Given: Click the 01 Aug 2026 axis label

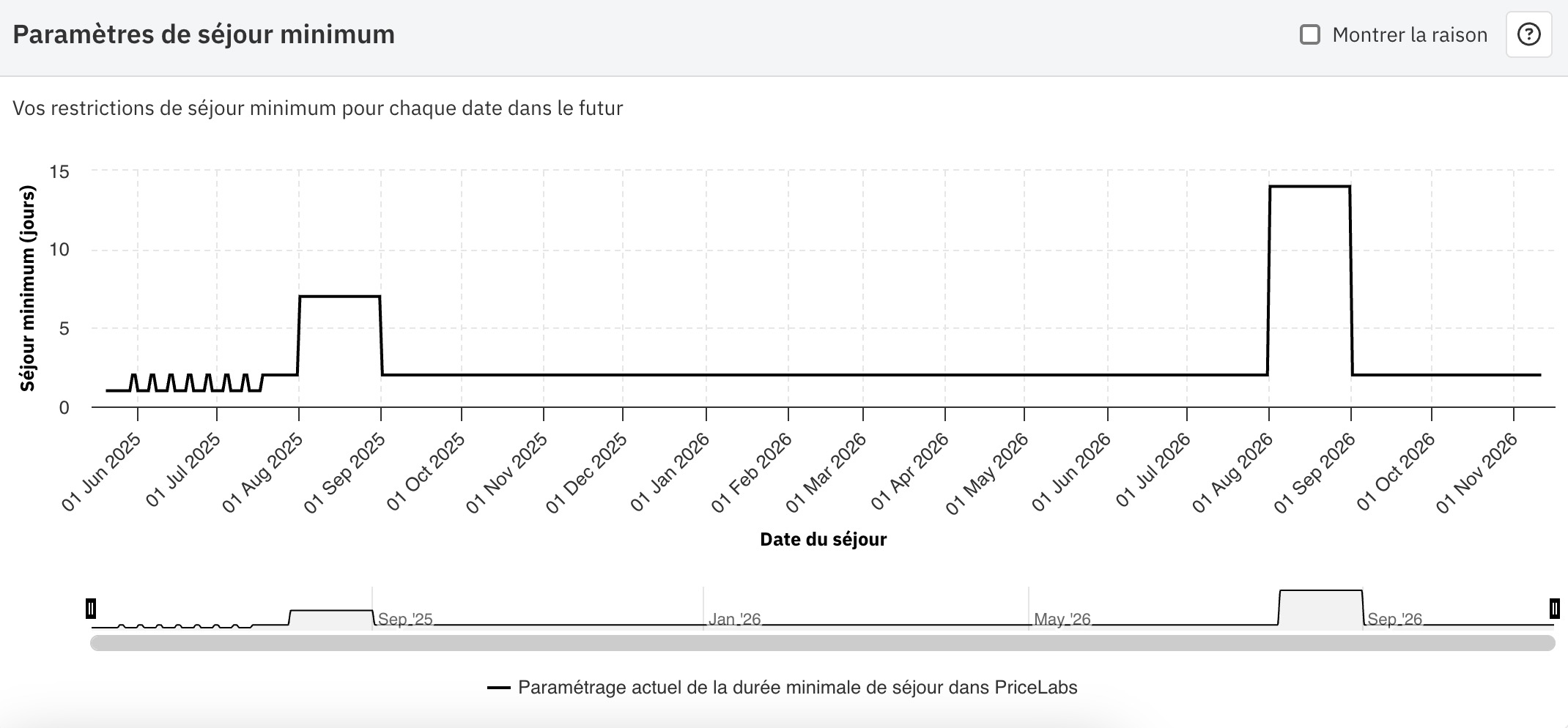Looking at the screenshot, I should tap(1233, 472).
